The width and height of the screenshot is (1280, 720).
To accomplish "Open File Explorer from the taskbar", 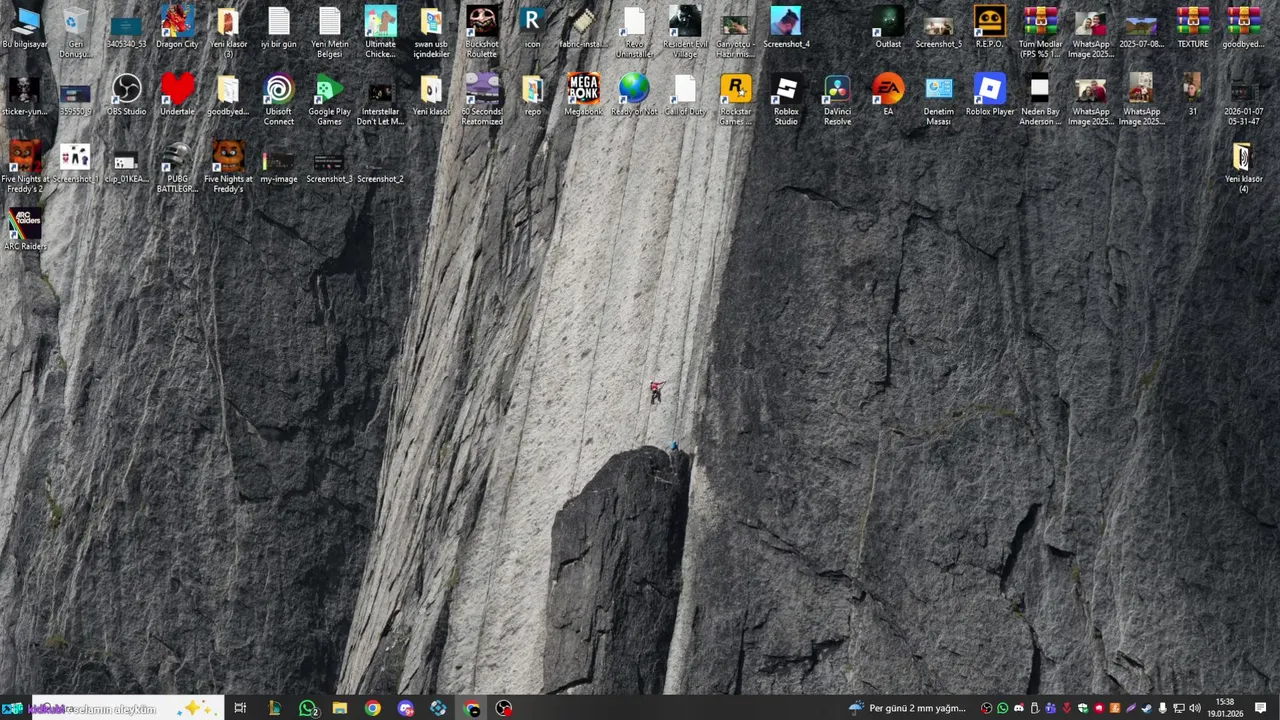I will click(340, 708).
